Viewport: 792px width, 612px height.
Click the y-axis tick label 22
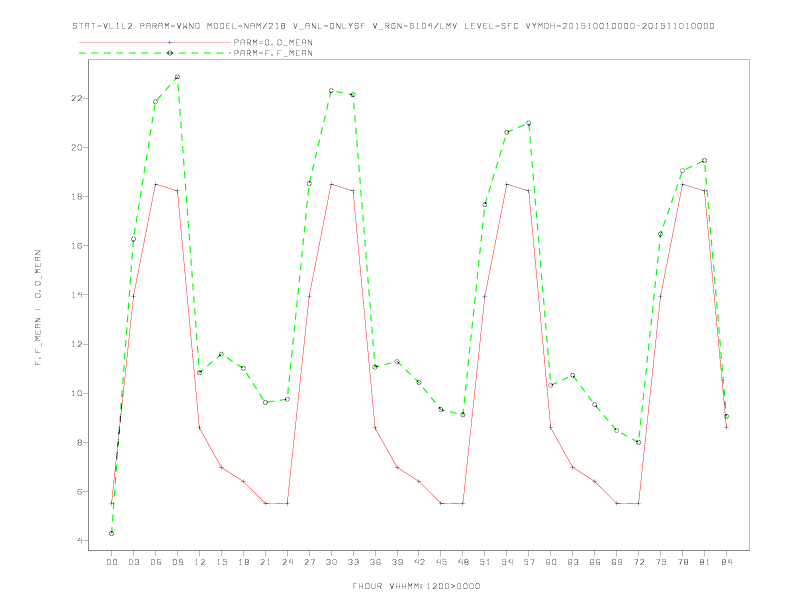[x=77, y=98]
